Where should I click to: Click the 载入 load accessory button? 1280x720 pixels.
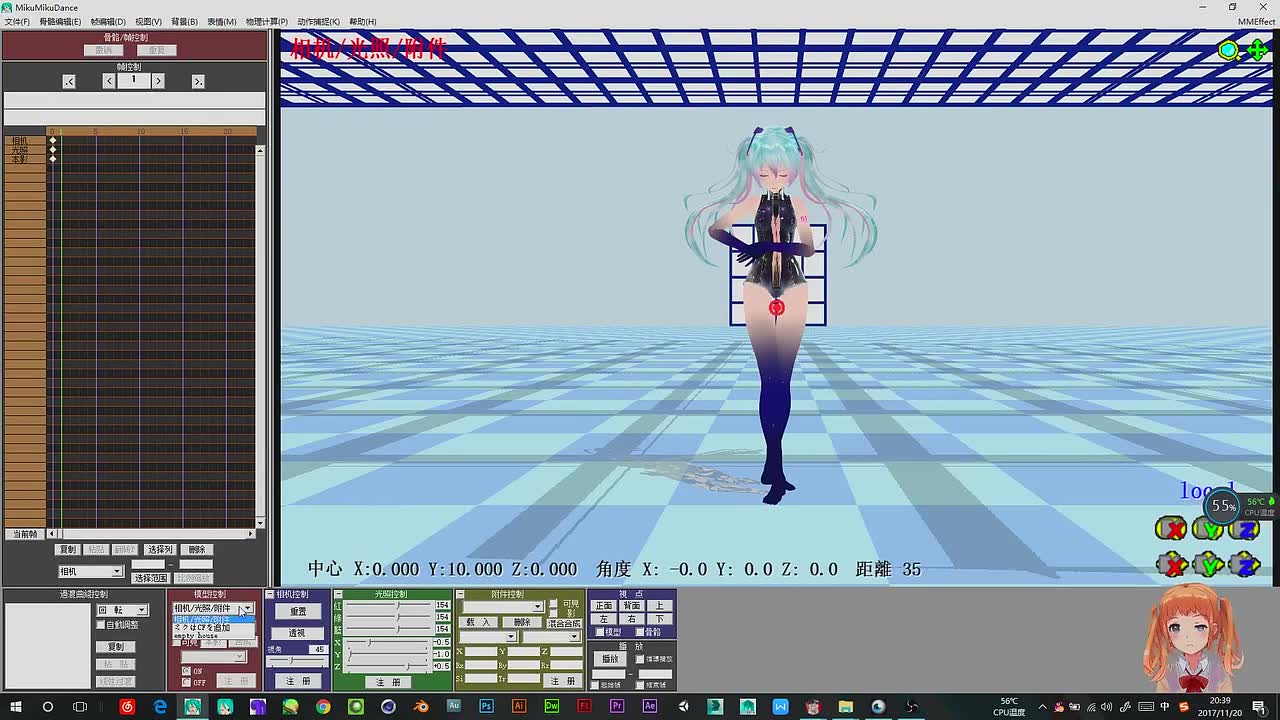(478, 622)
